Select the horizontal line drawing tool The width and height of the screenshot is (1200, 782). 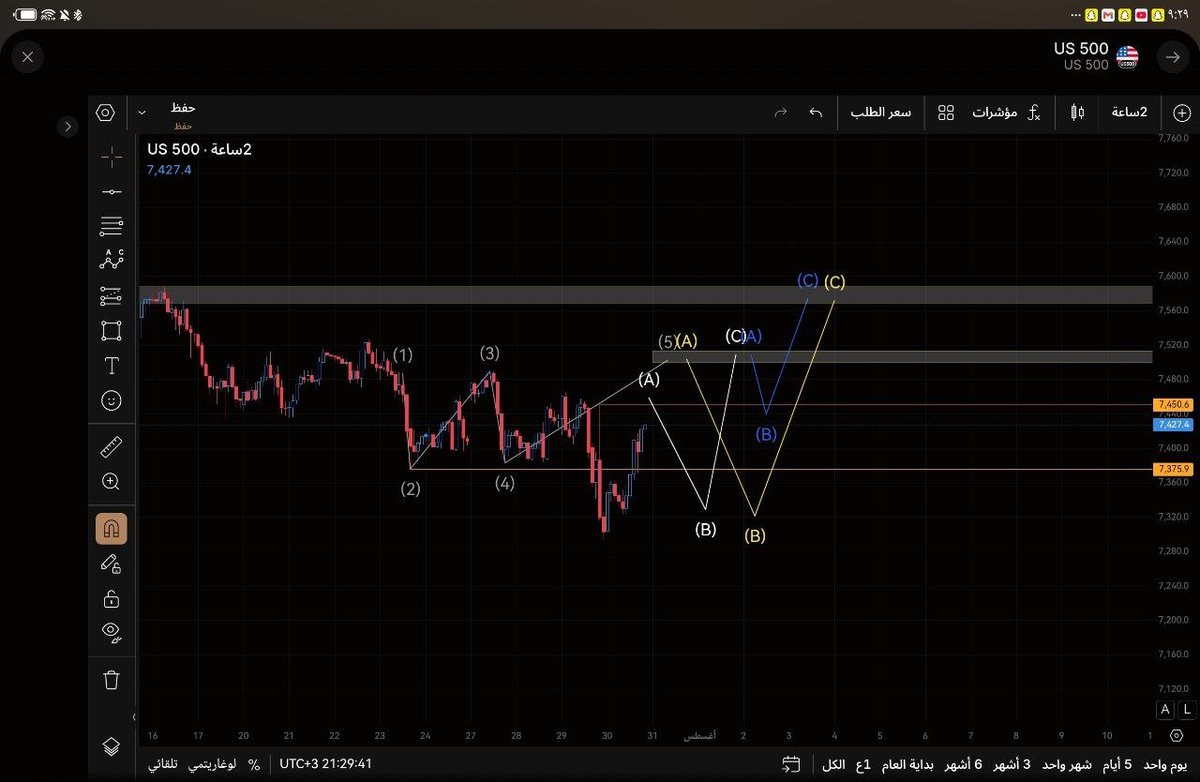pos(111,191)
